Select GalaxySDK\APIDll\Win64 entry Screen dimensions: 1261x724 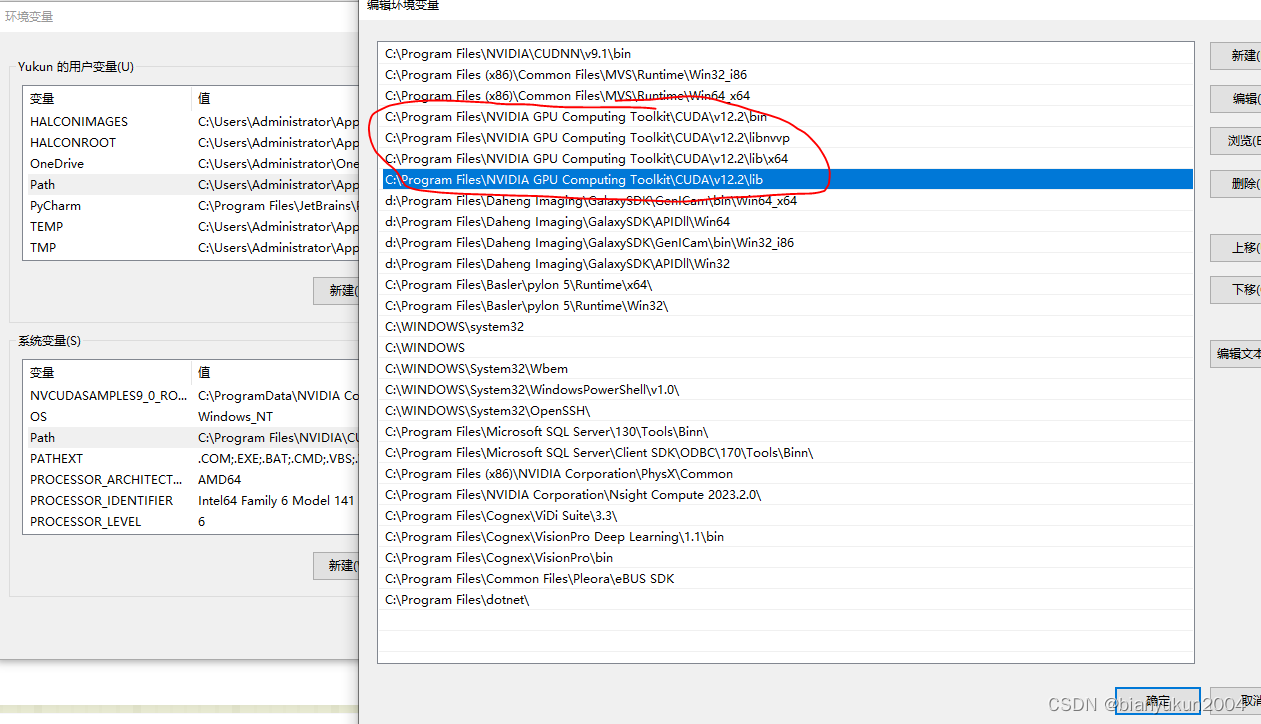[786, 222]
